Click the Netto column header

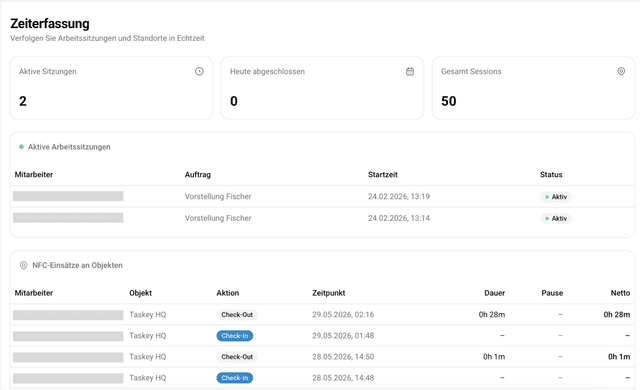coord(620,293)
